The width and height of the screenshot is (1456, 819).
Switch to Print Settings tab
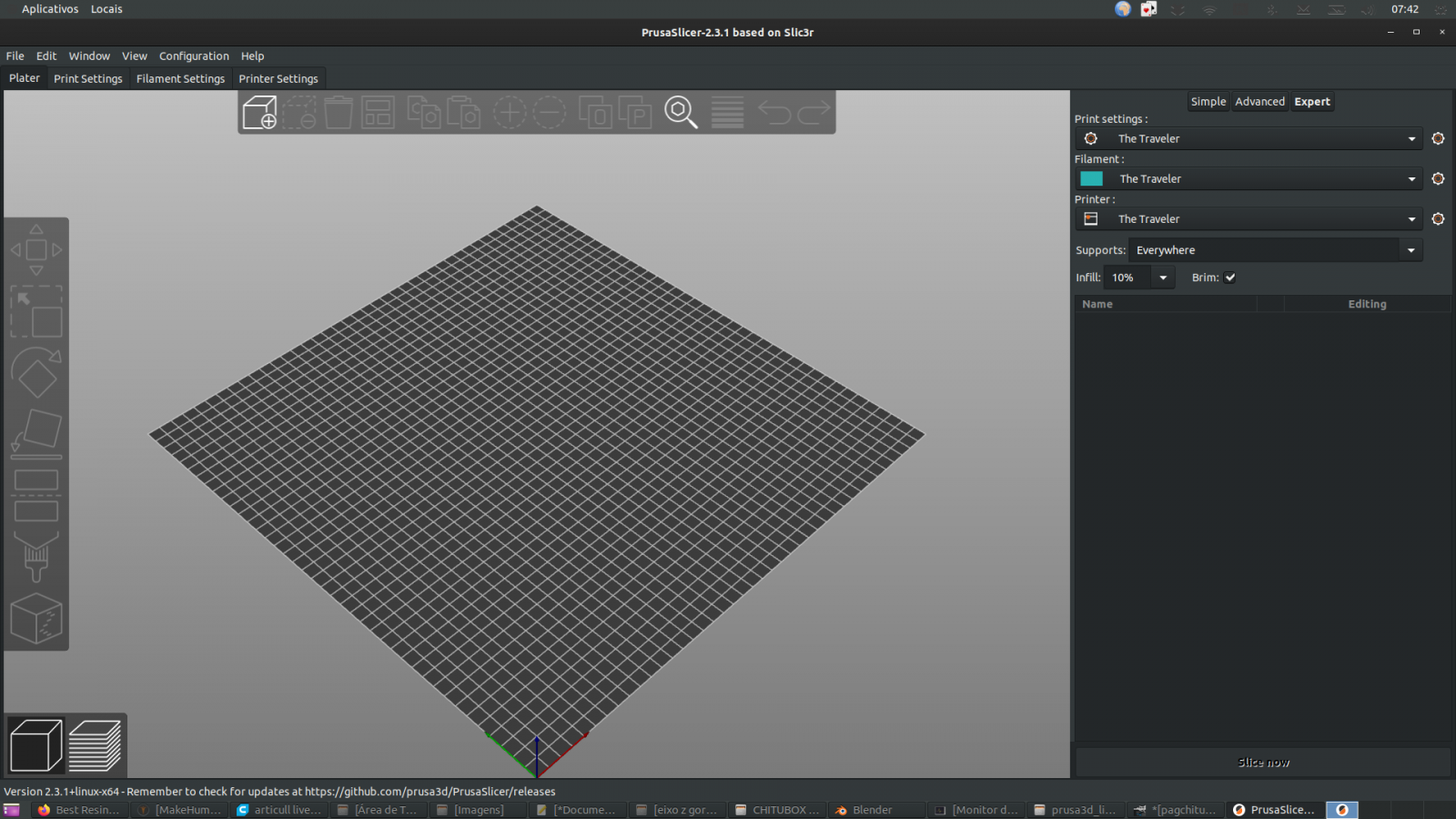click(88, 79)
